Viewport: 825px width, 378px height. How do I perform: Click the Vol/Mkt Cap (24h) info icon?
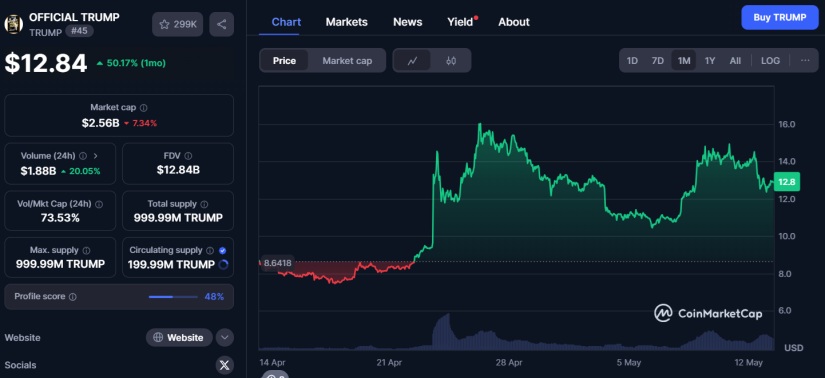tap(98, 204)
